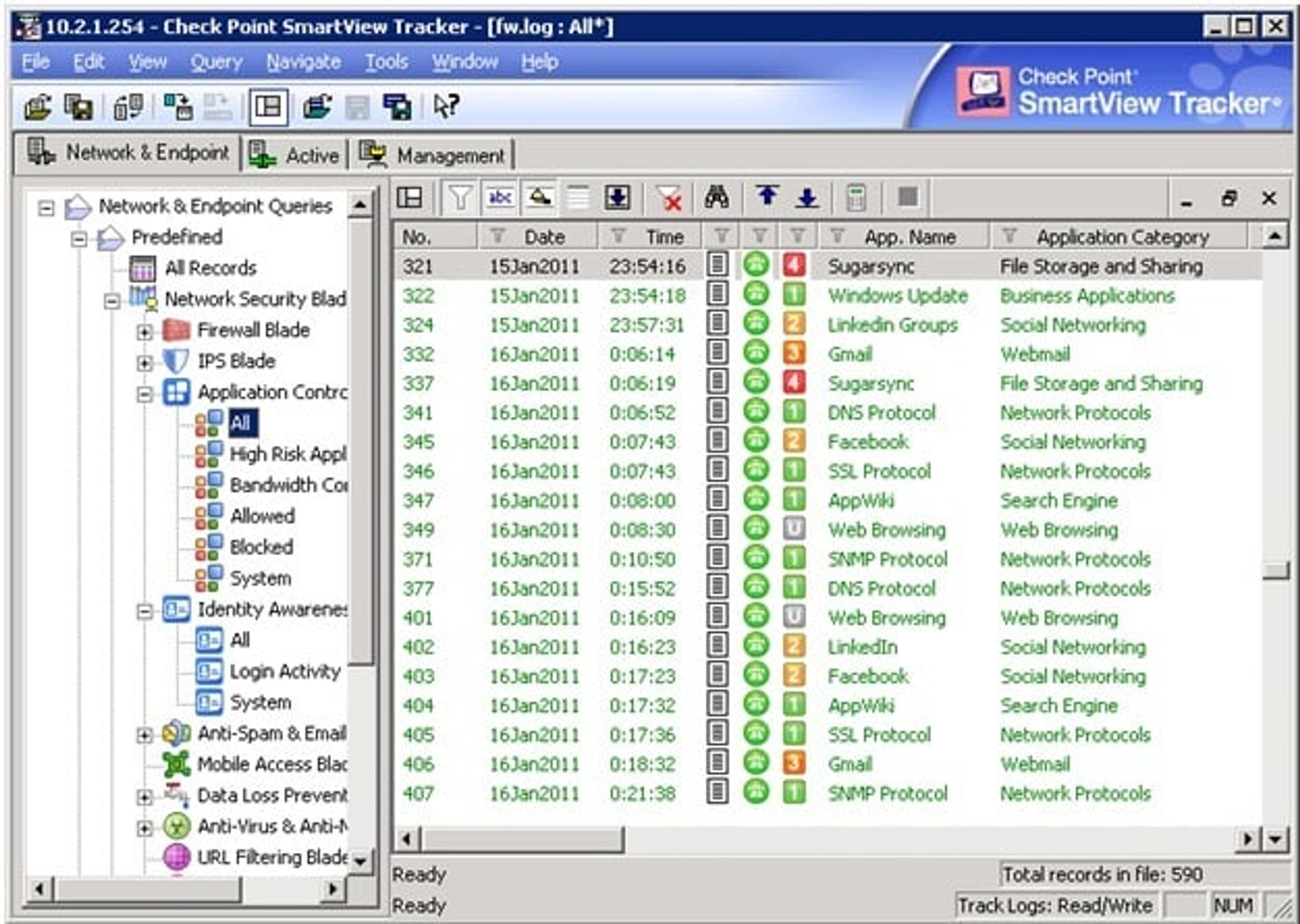Click the autoscroll down-arrow icon

tap(617, 198)
